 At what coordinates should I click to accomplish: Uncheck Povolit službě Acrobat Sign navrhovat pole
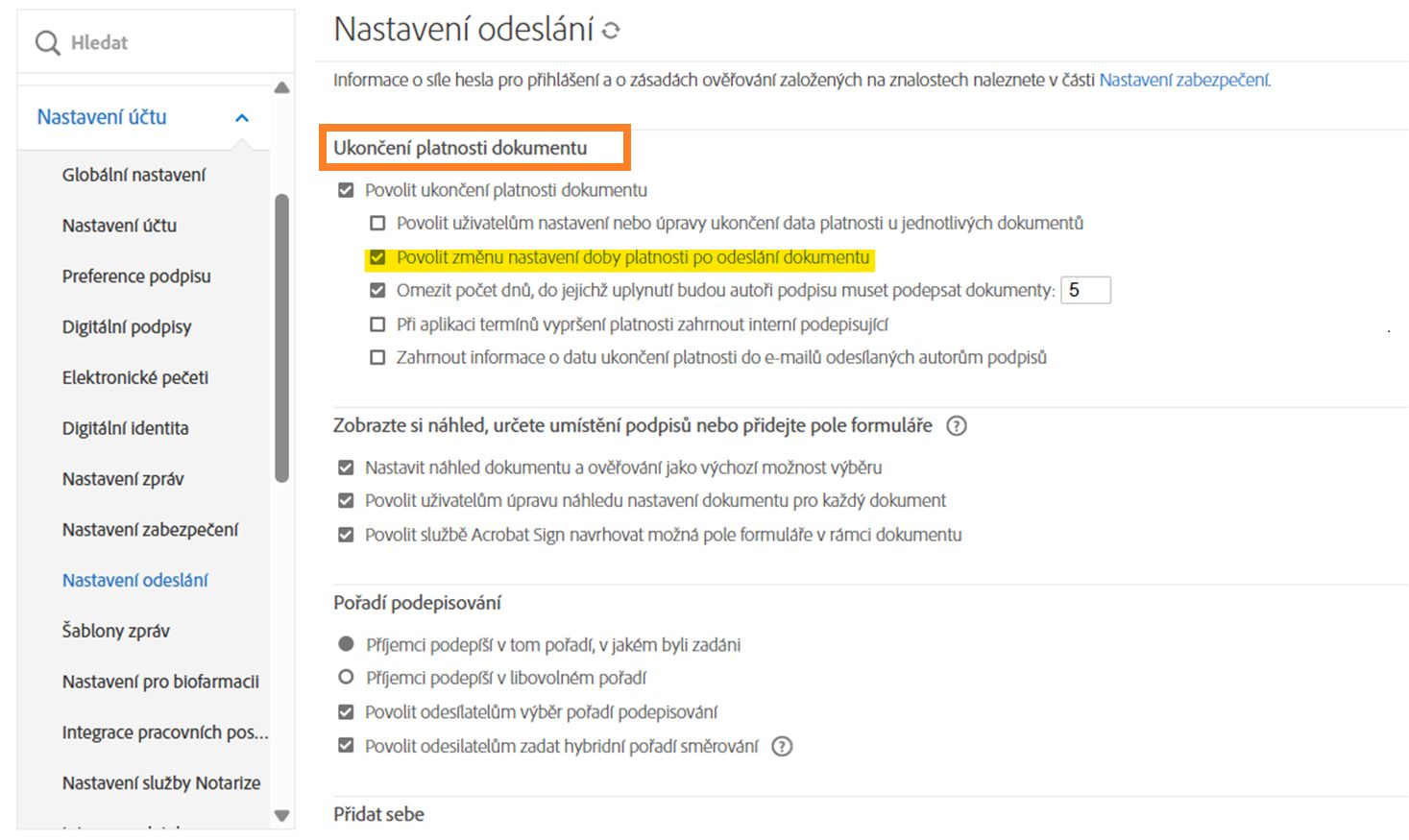(346, 535)
